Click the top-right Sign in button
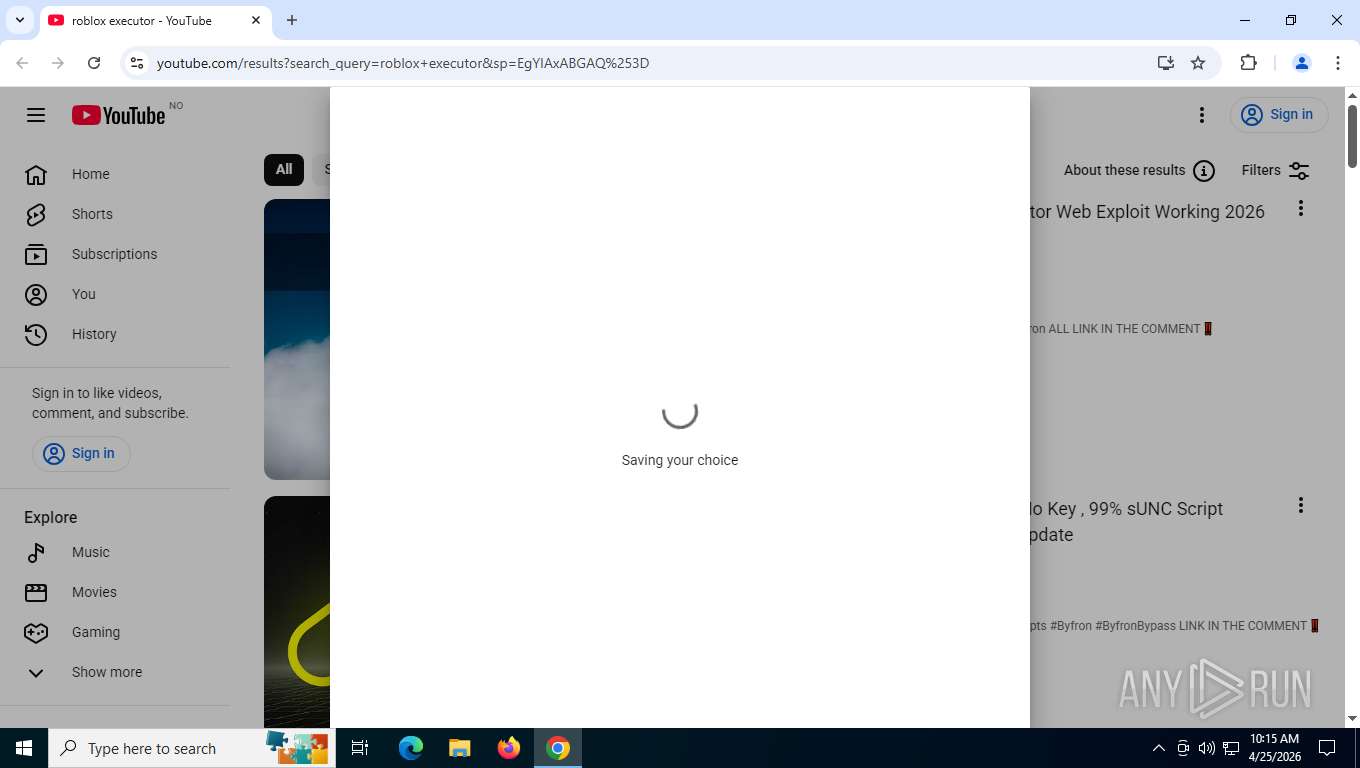This screenshot has width=1360, height=768. click(x=1279, y=115)
